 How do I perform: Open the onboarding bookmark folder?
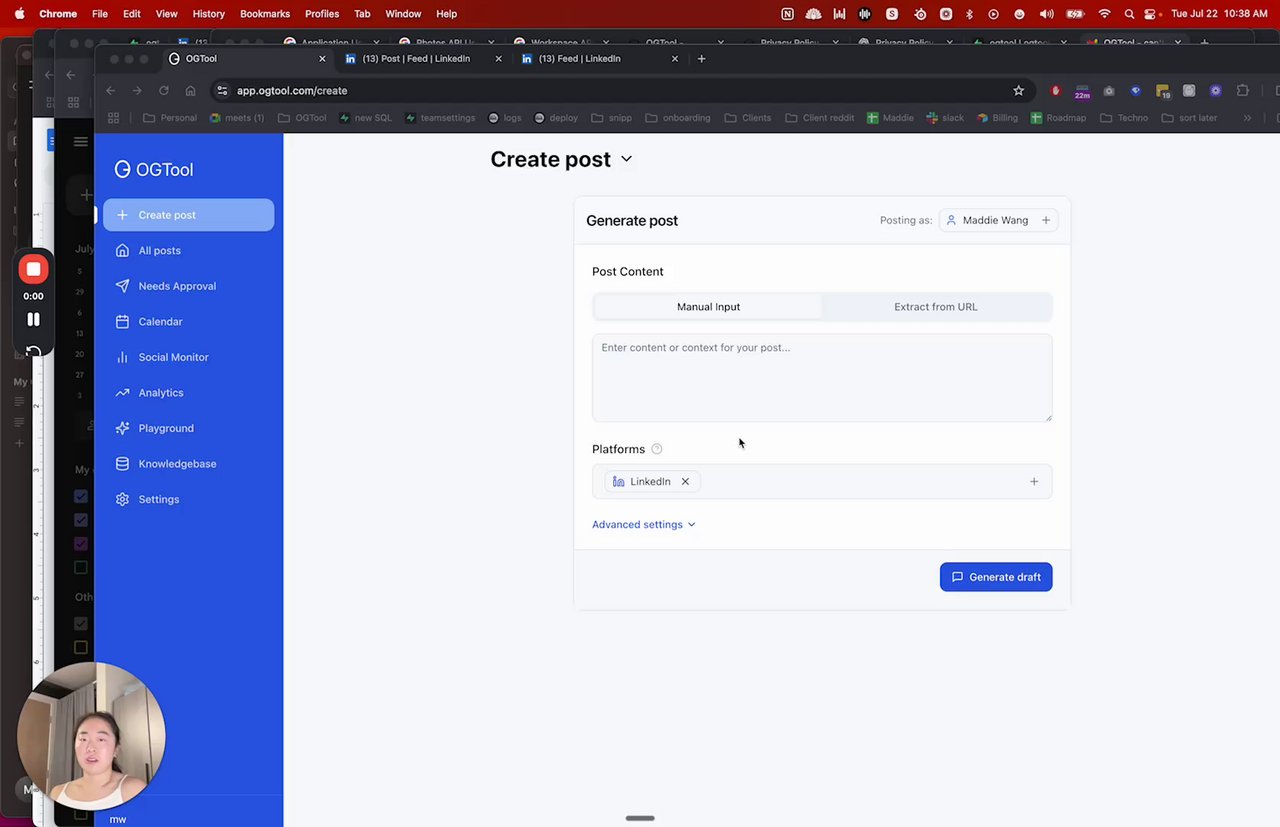pyautogui.click(x=678, y=118)
